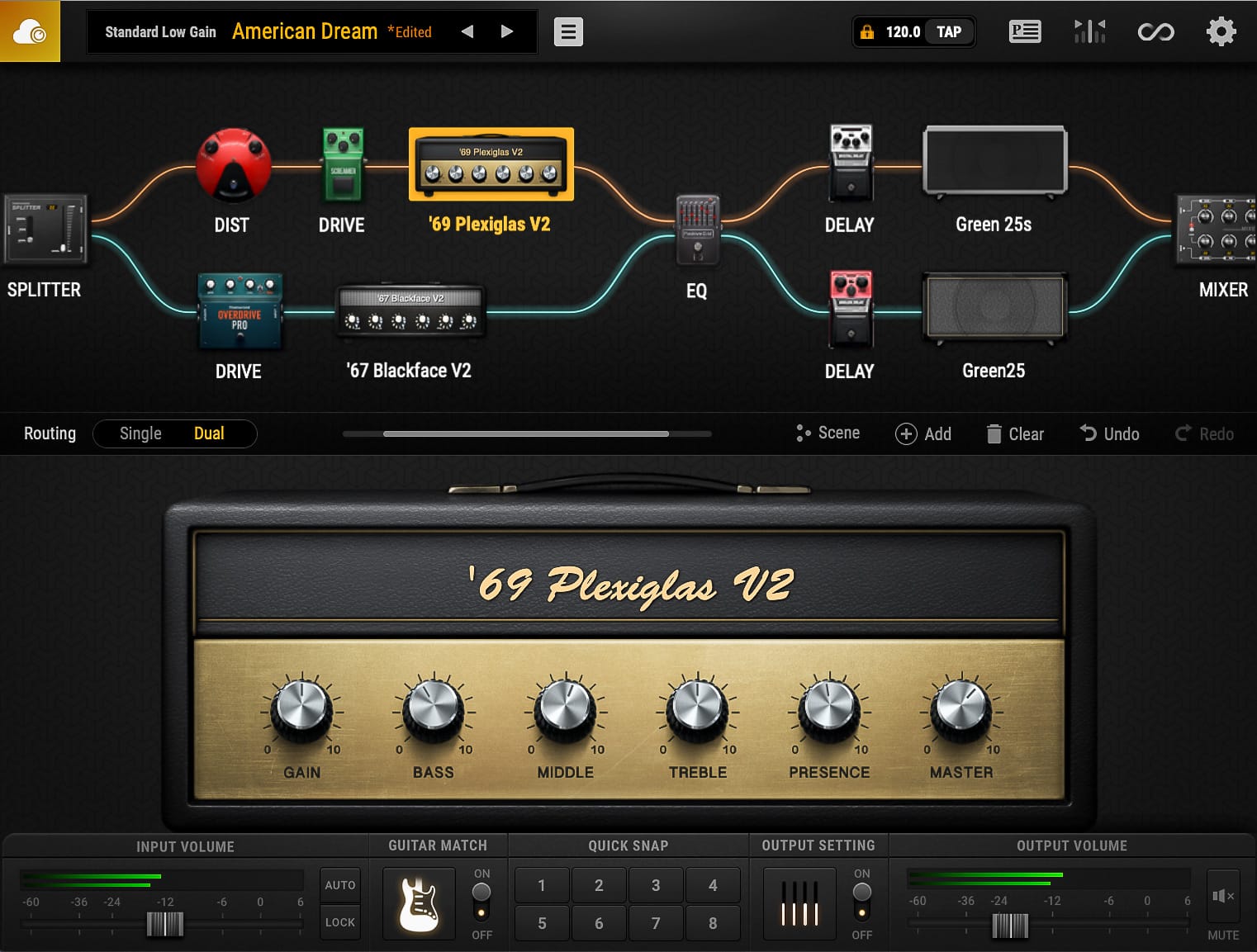Viewport: 1257px width, 952px height.
Task: Open the SPLITTER module settings
Action: coord(45,230)
